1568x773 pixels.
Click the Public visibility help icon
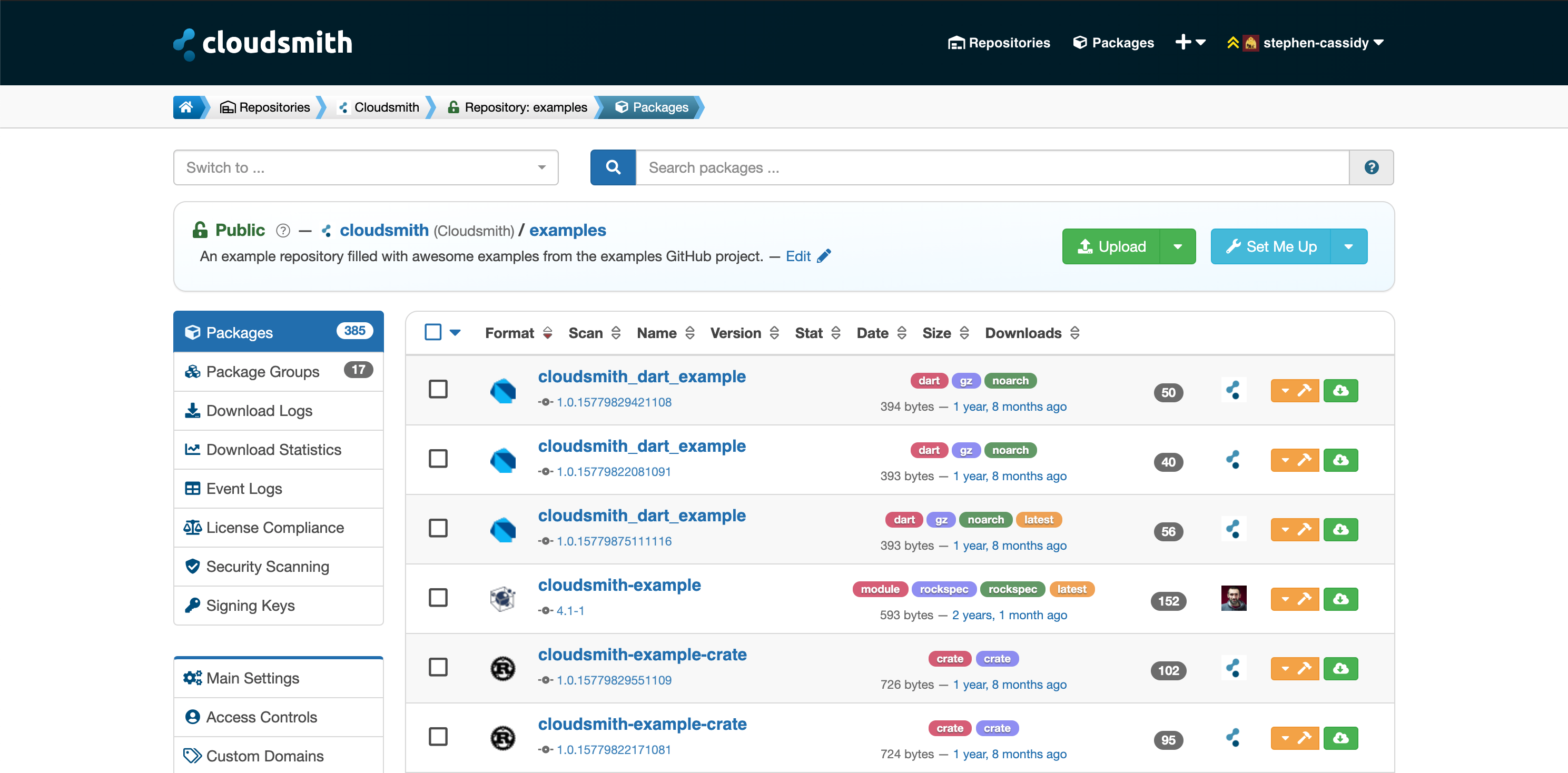pyautogui.click(x=283, y=231)
